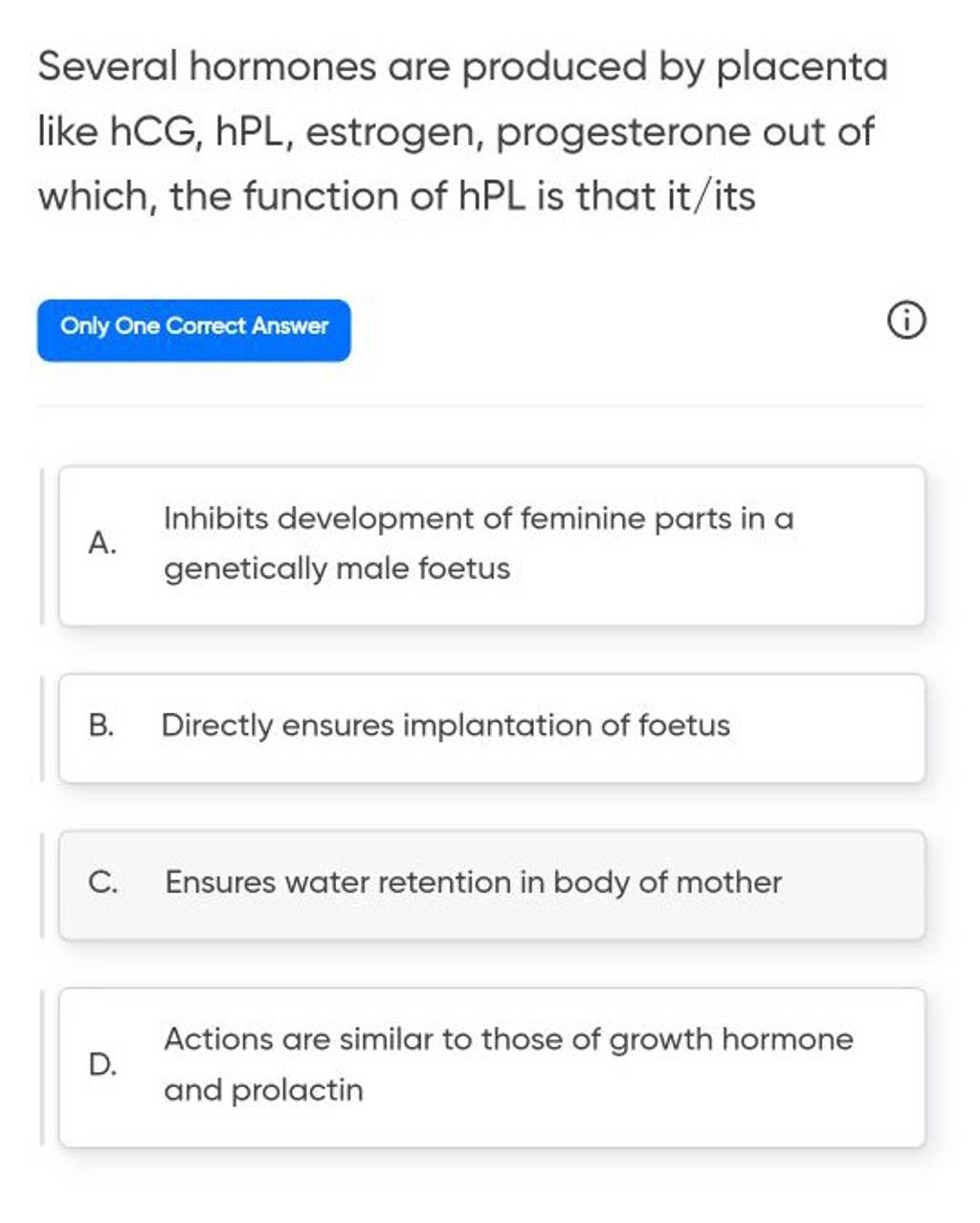Click the letter label B
This screenshot has height=1223, width=980.
point(100,725)
